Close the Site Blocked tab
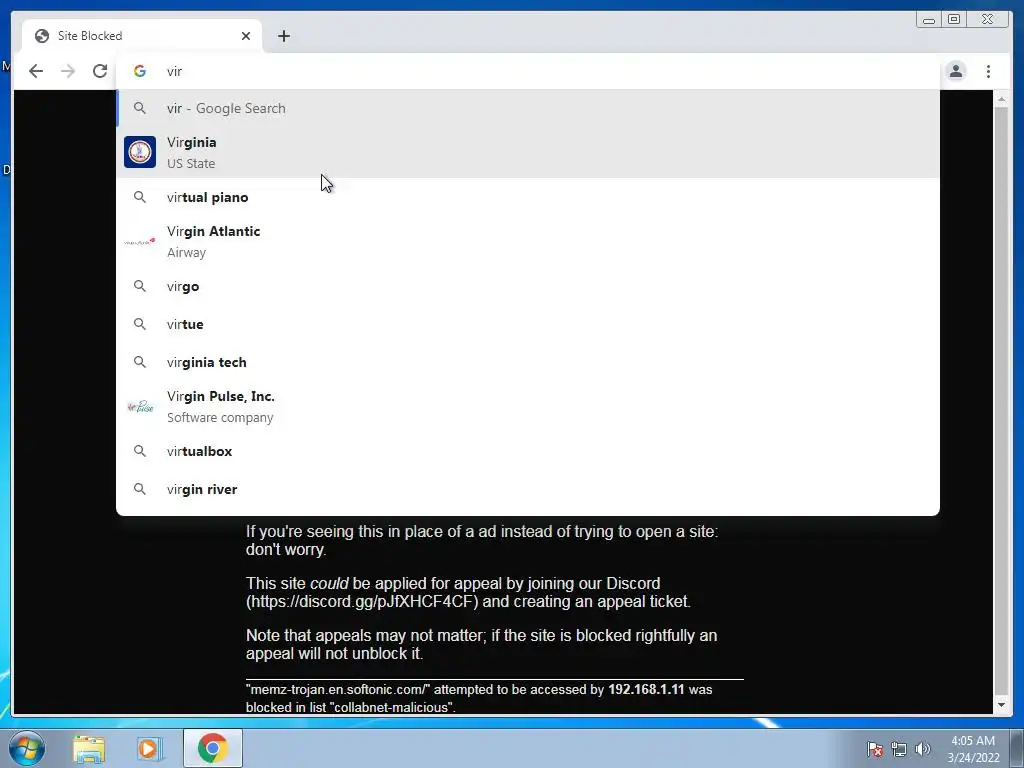1024x768 pixels. [x=246, y=36]
